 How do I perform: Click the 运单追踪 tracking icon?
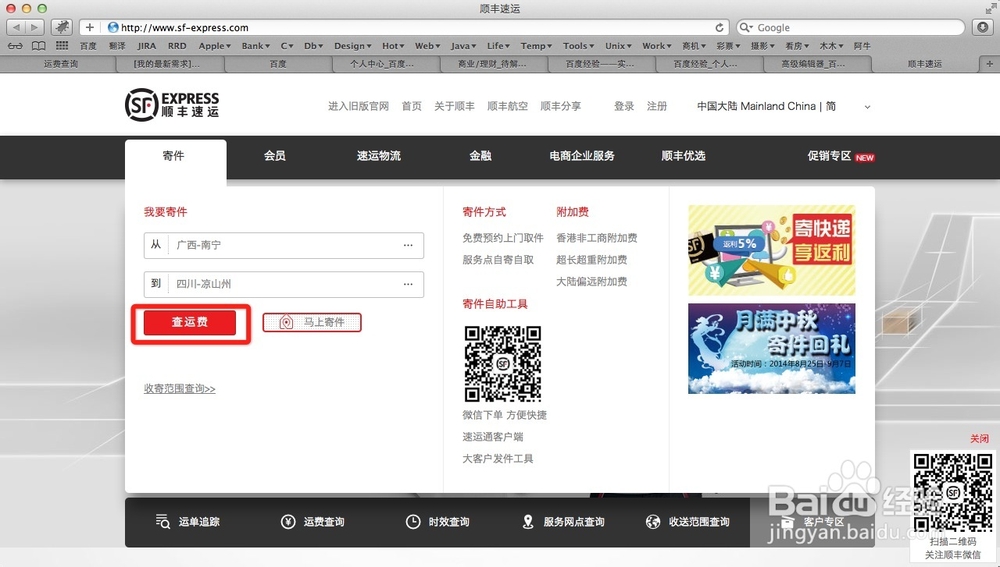coord(163,522)
